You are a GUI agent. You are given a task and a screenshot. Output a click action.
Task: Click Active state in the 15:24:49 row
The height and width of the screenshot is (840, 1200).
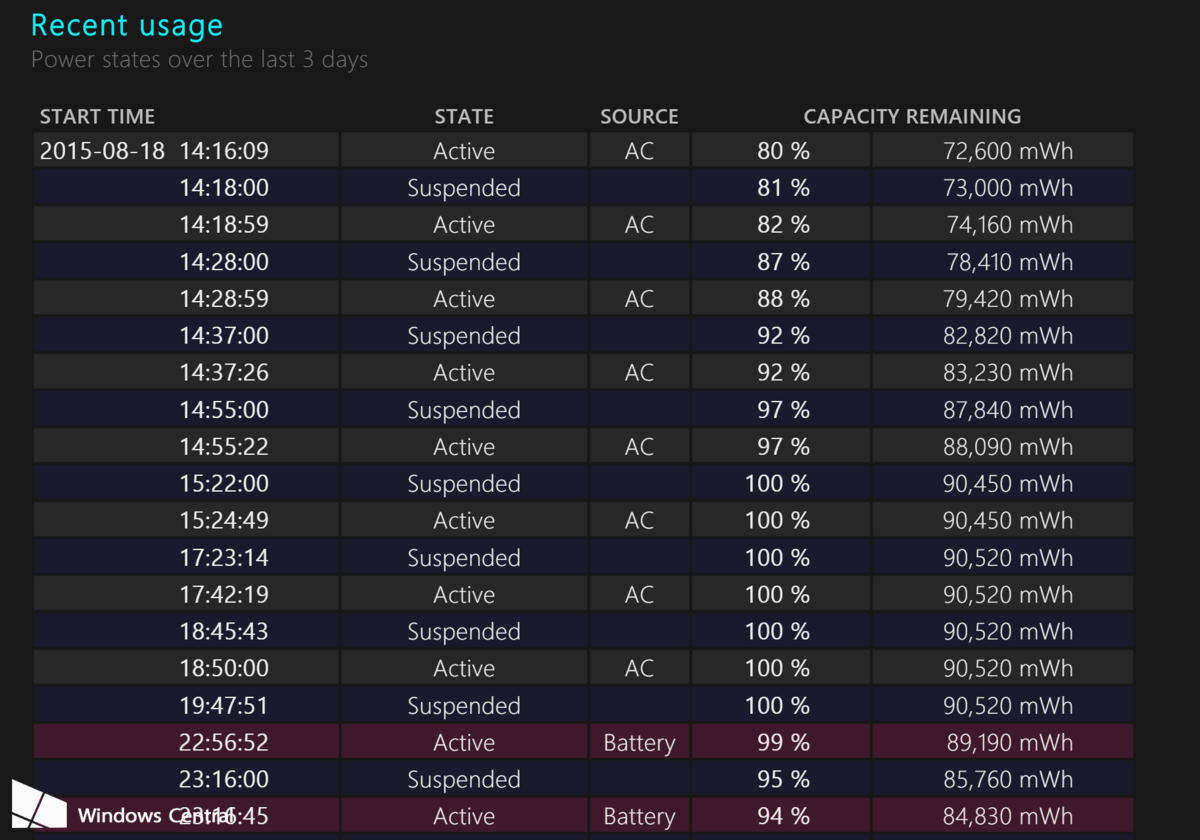464,521
